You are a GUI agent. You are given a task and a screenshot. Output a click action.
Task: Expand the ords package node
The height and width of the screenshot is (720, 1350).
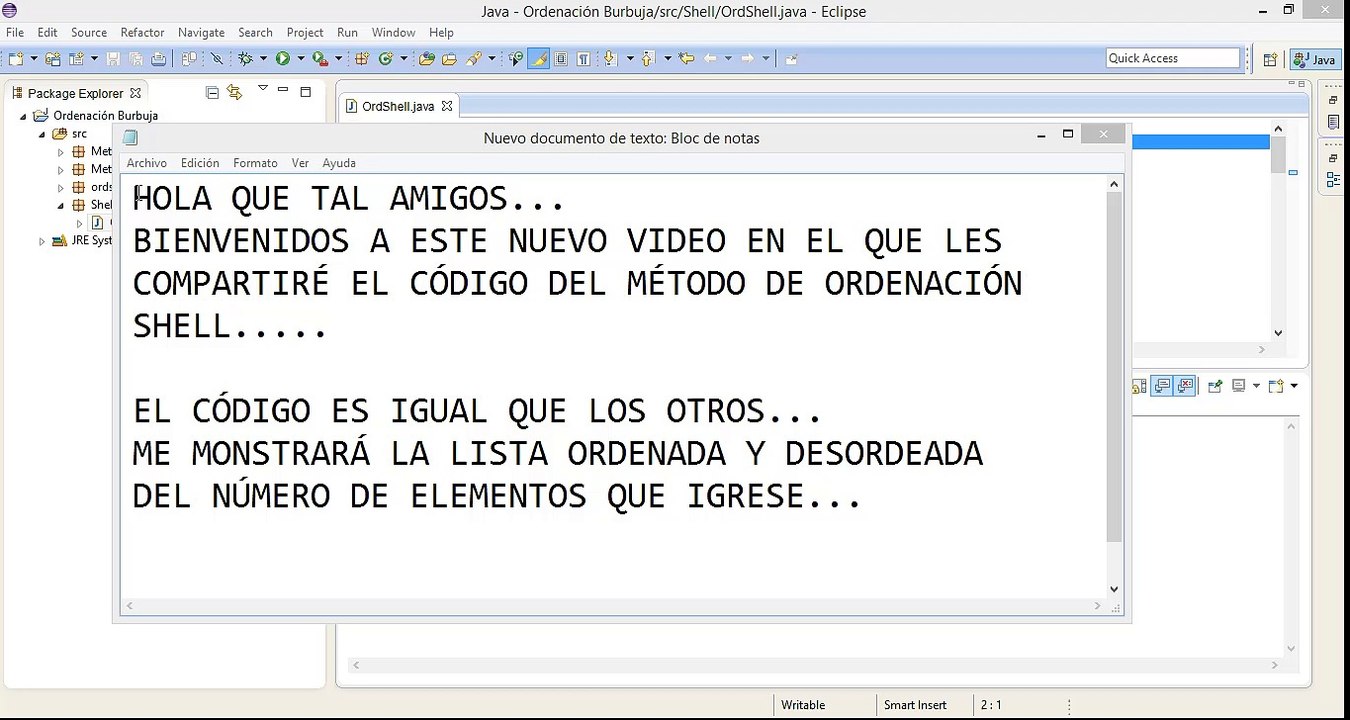pos(60,188)
